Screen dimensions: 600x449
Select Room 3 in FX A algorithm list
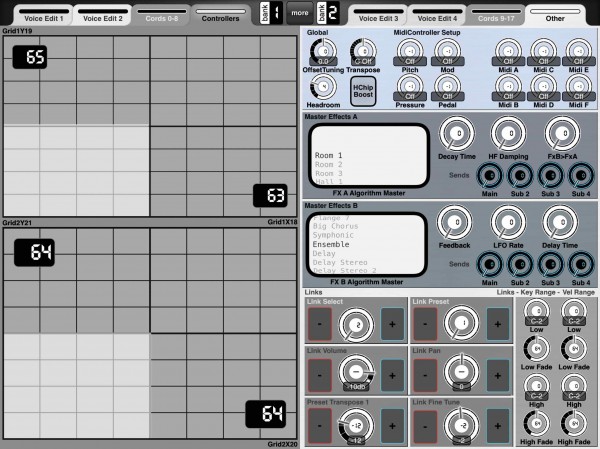coord(328,173)
